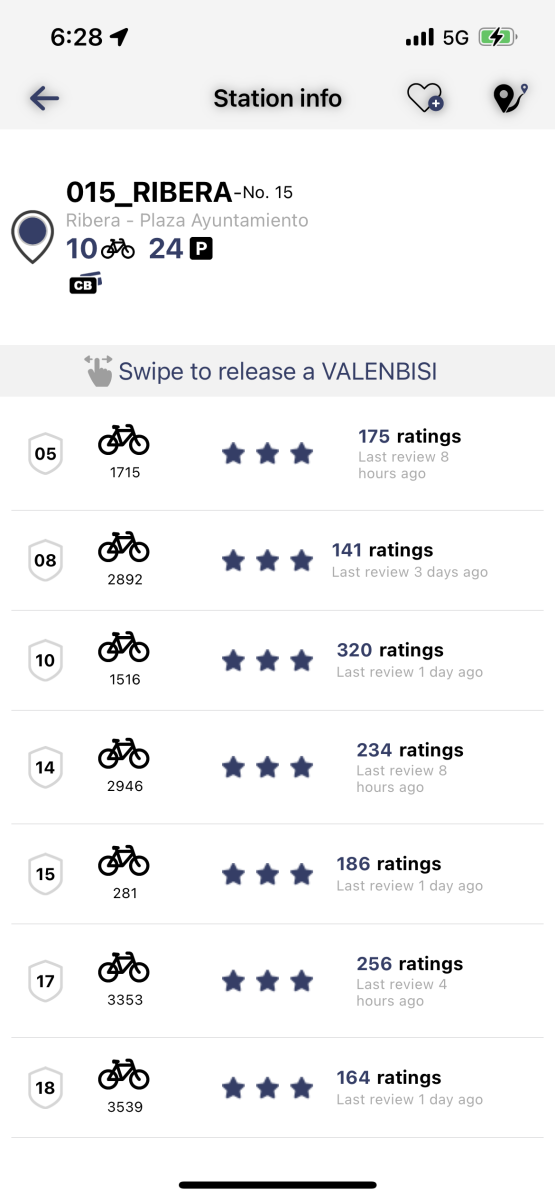555x1200 pixels.
Task: Add station to favorites heart icon
Action: tap(425, 98)
